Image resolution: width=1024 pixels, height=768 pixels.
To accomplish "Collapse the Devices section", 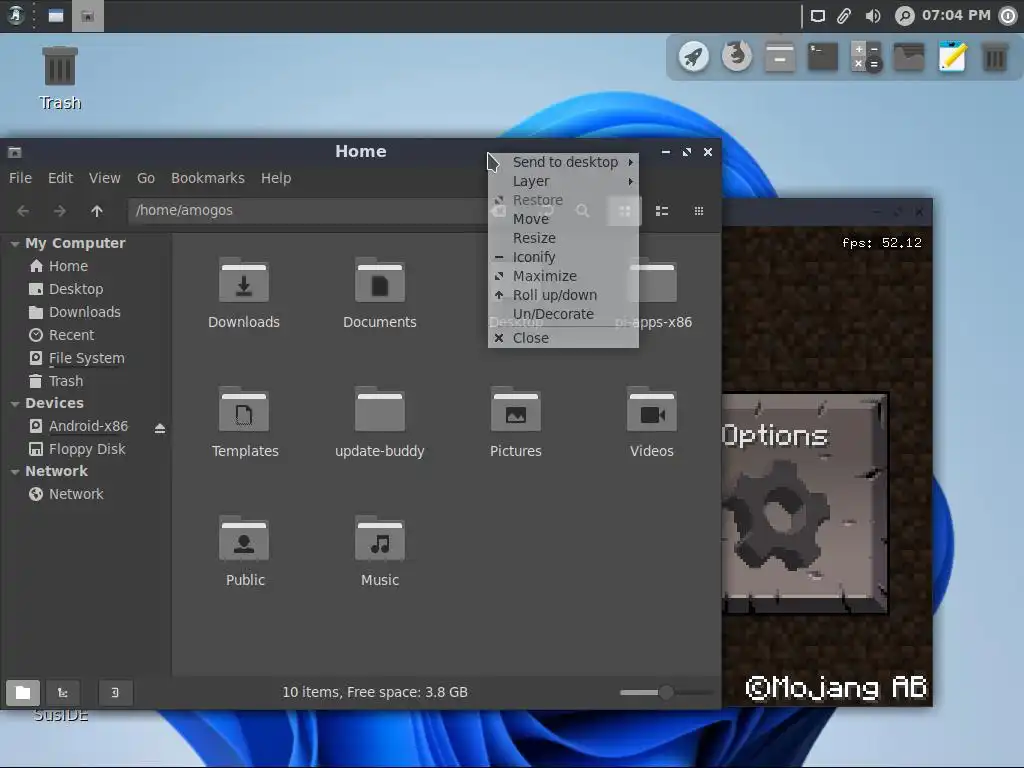I will [x=15, y=404].
